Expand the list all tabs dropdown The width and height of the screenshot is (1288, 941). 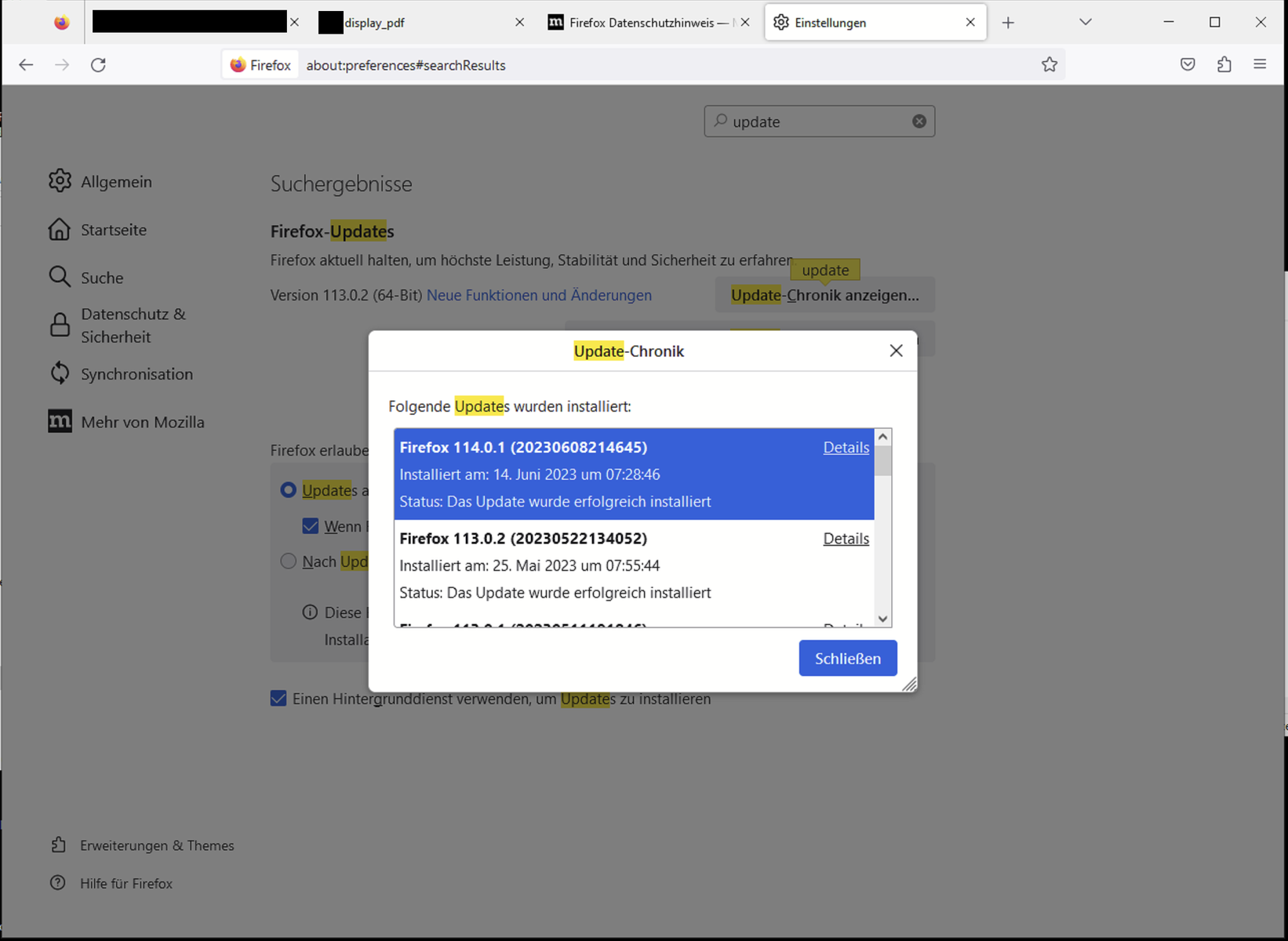pyautogui.click(x=1085, y=23)
